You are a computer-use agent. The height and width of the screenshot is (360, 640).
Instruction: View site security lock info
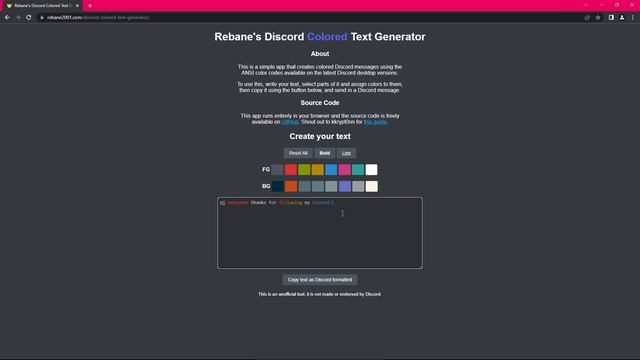point(42,18)
